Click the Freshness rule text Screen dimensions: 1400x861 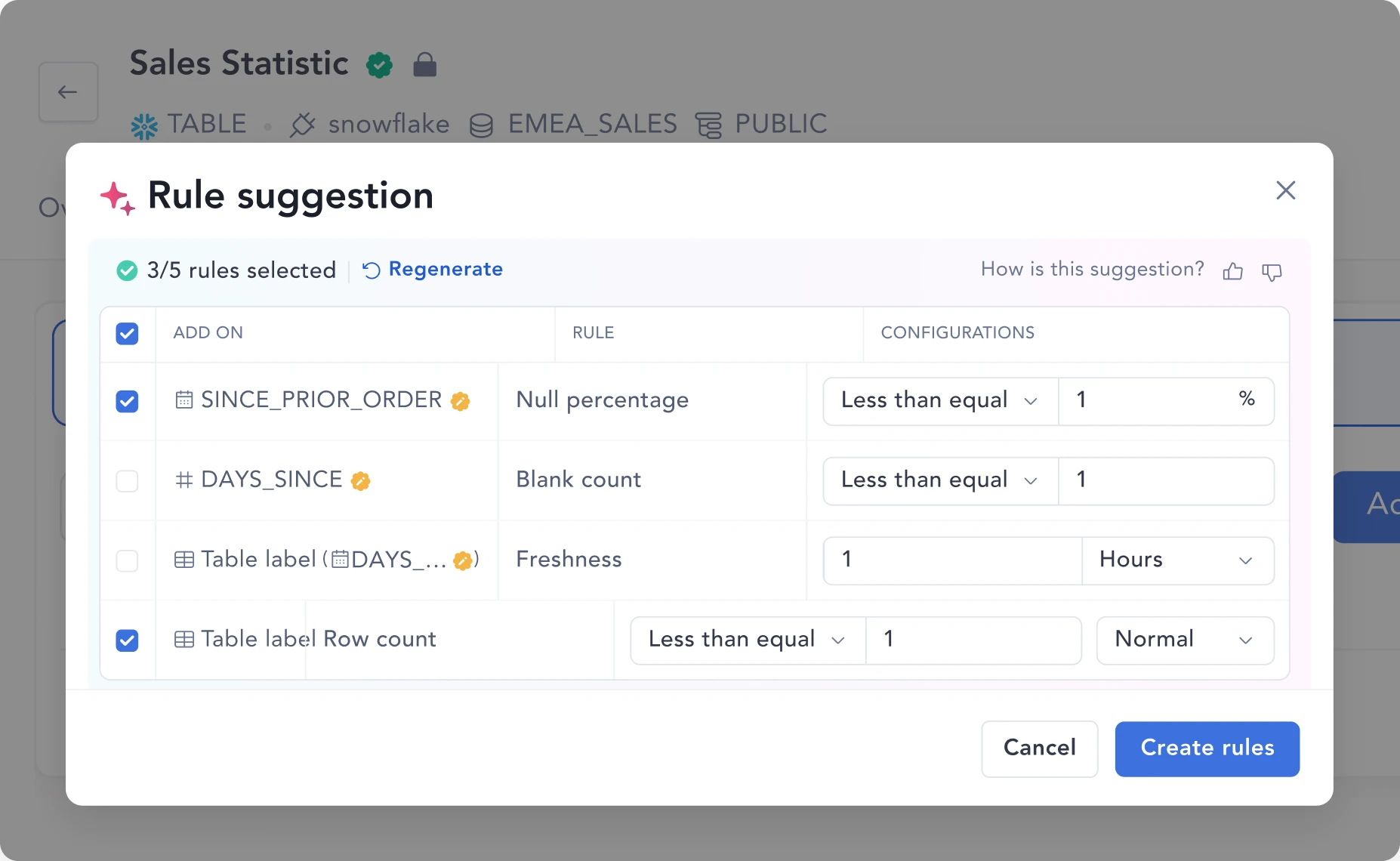pyautogui.click(x=569, y=560)
